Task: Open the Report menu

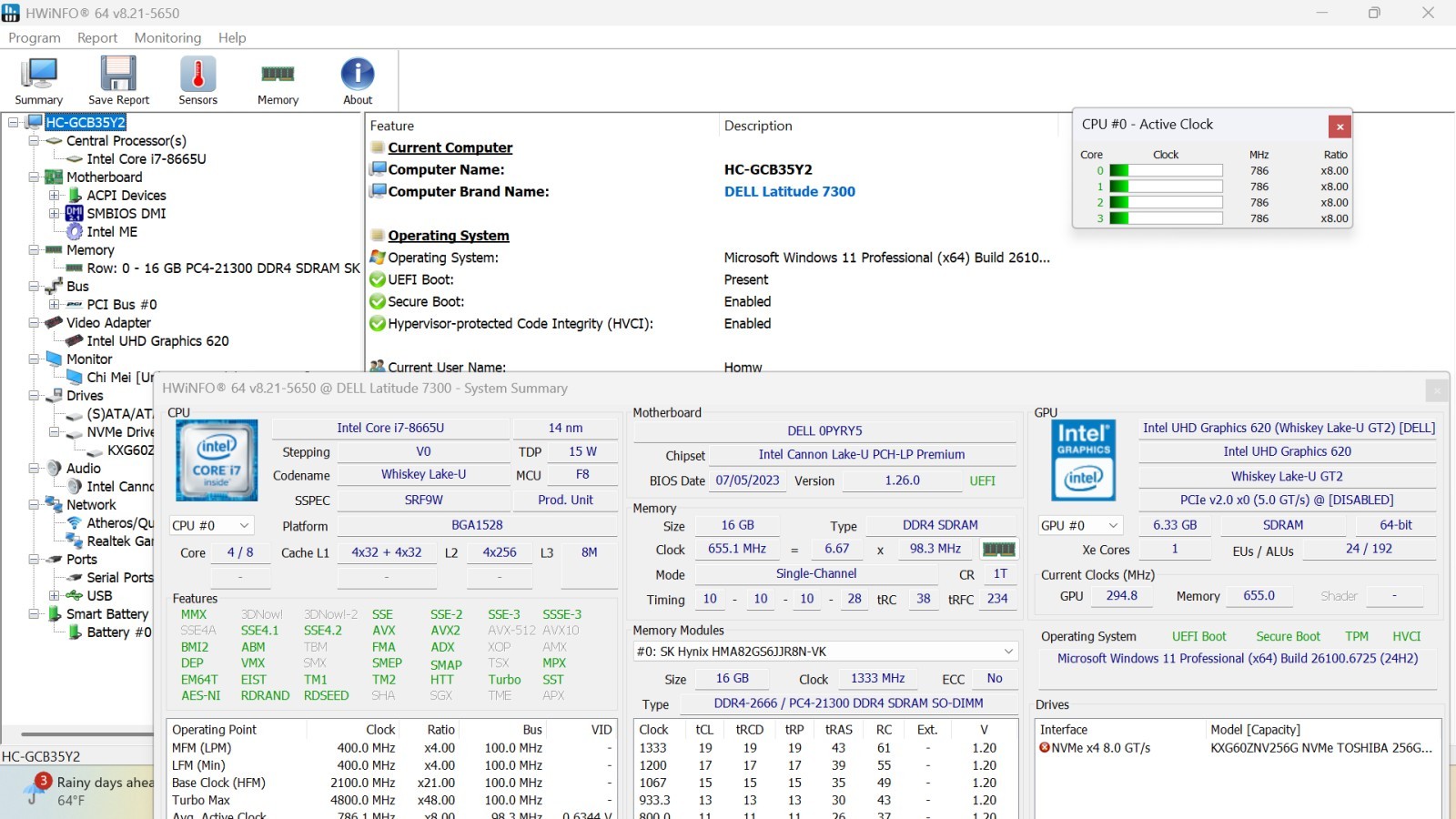Action: [97, 37]
